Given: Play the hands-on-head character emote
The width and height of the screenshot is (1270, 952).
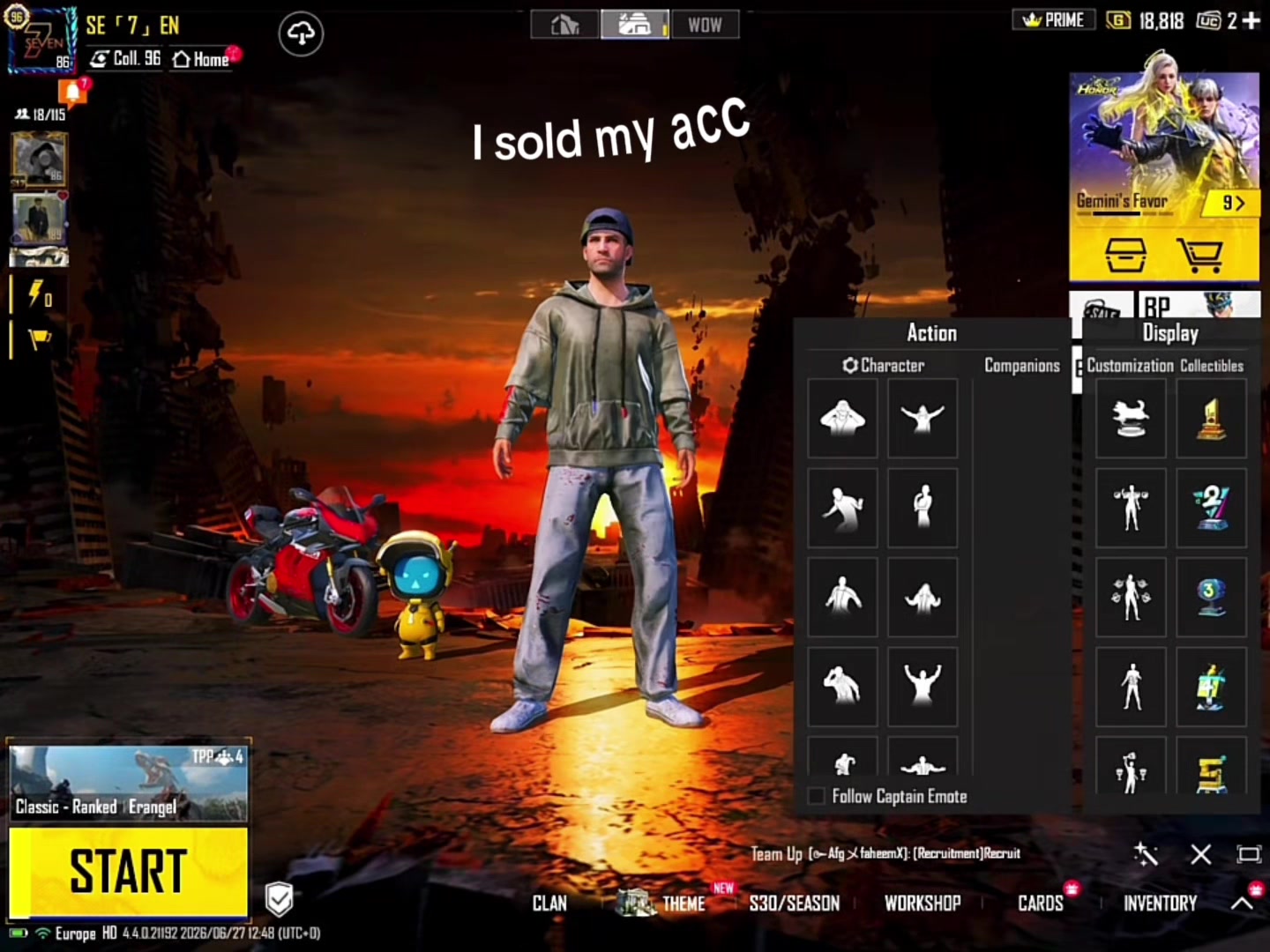Looking at the screenshot, I should 842,418.
